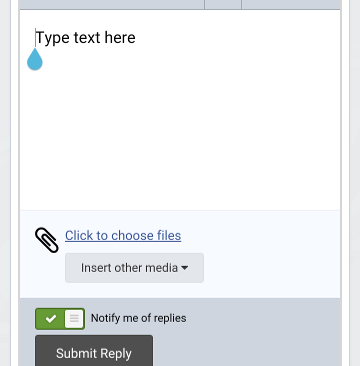Click the word text in the editor placeholder
The width and height of the screenshot is (360, 366).
[x=87, y=38]
